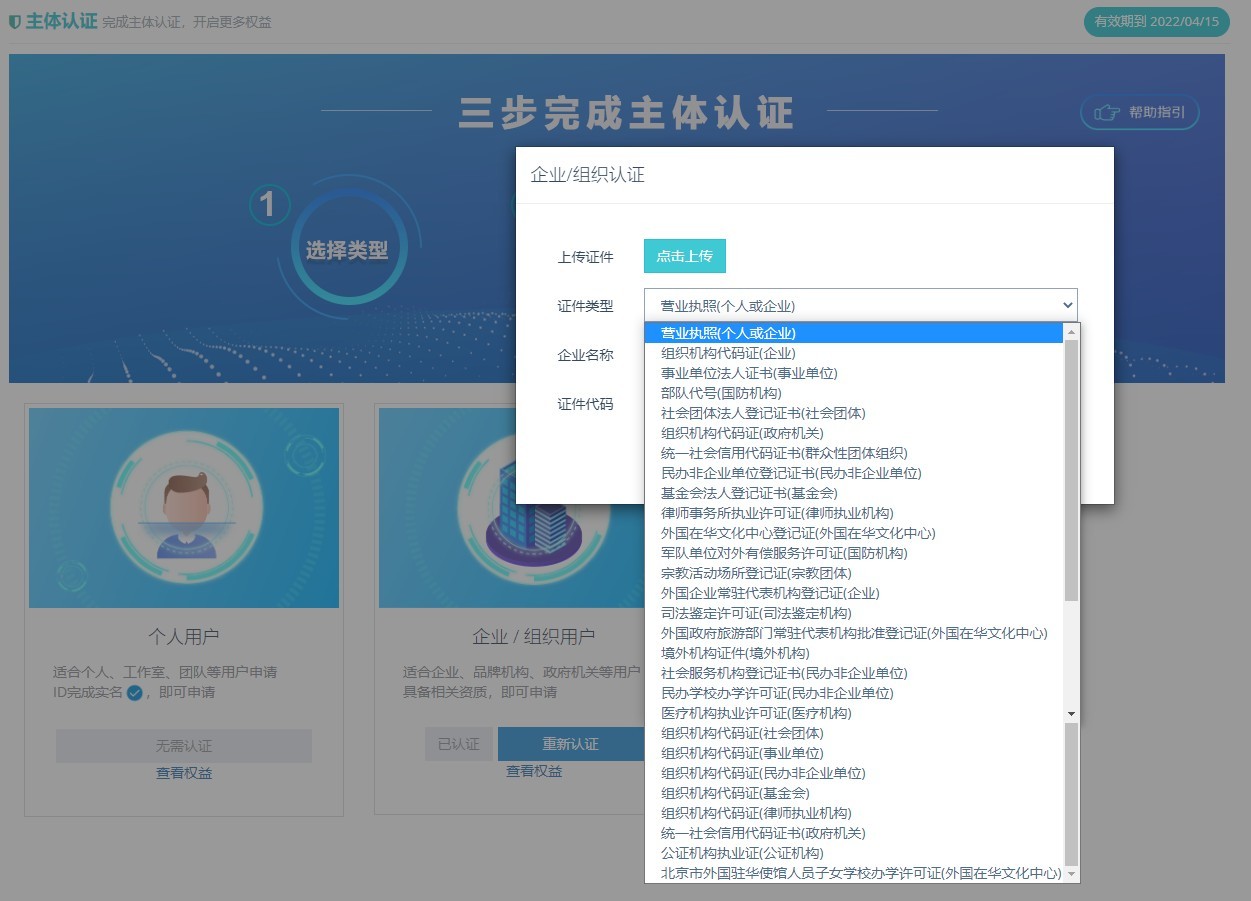The image size is (1251, 901).
Task: Click 无需认证 on the personal user card
Action: click(184, 745)
